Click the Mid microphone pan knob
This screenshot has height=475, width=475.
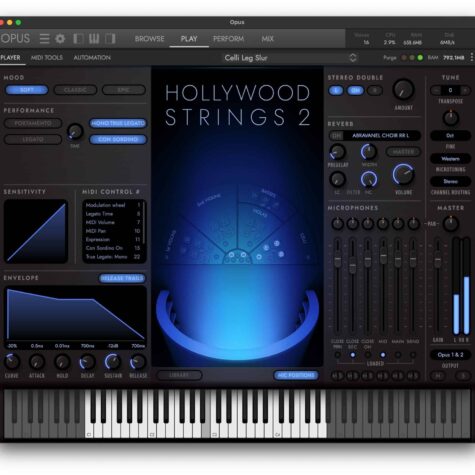383,224
